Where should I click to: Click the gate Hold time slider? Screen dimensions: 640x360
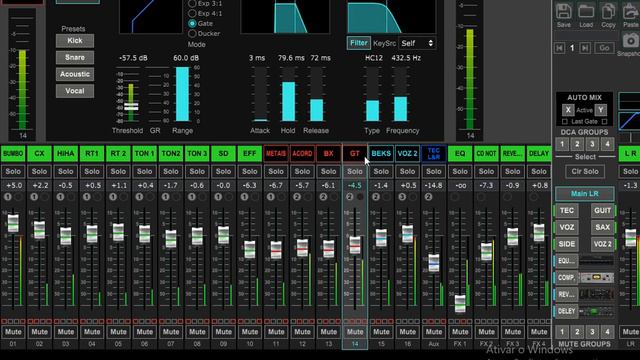288,94
